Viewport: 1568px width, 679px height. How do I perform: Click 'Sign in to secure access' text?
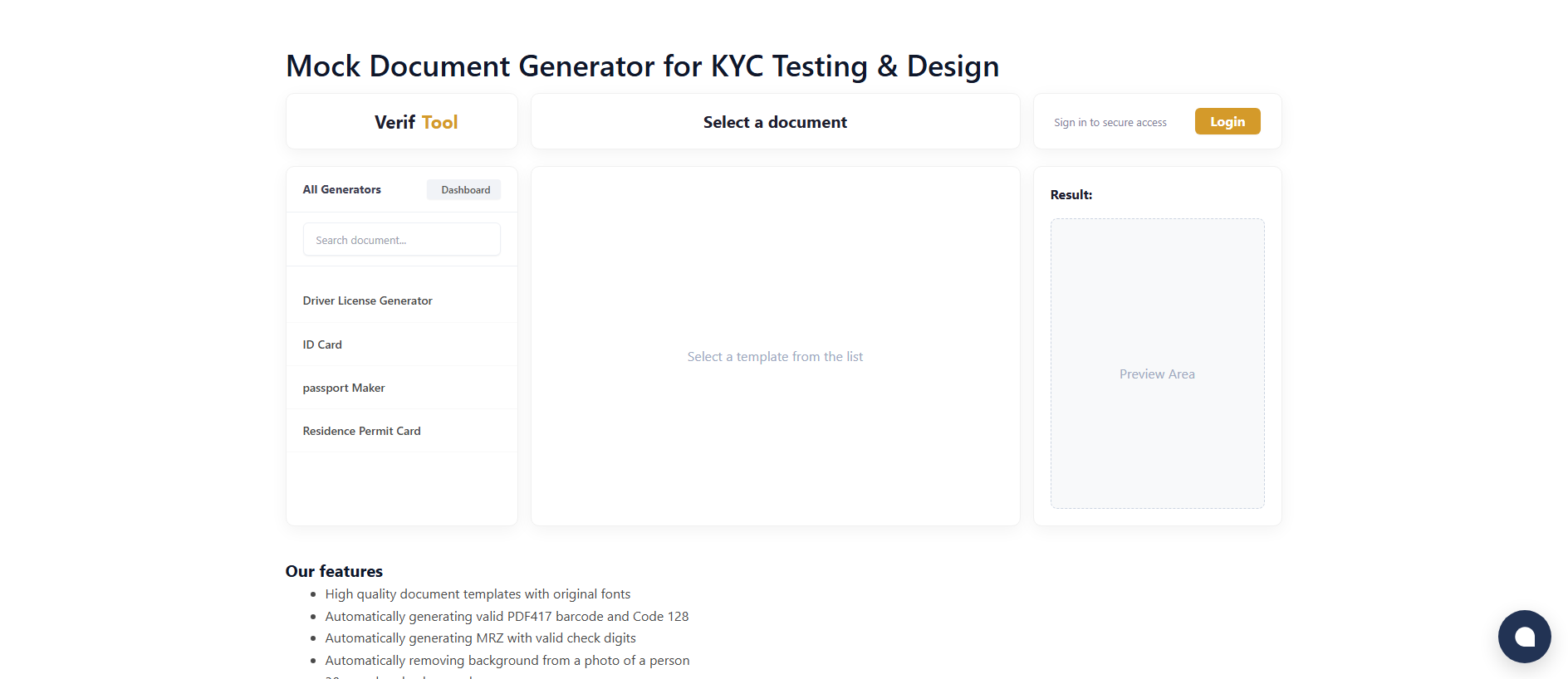[x=1110, y=123]
